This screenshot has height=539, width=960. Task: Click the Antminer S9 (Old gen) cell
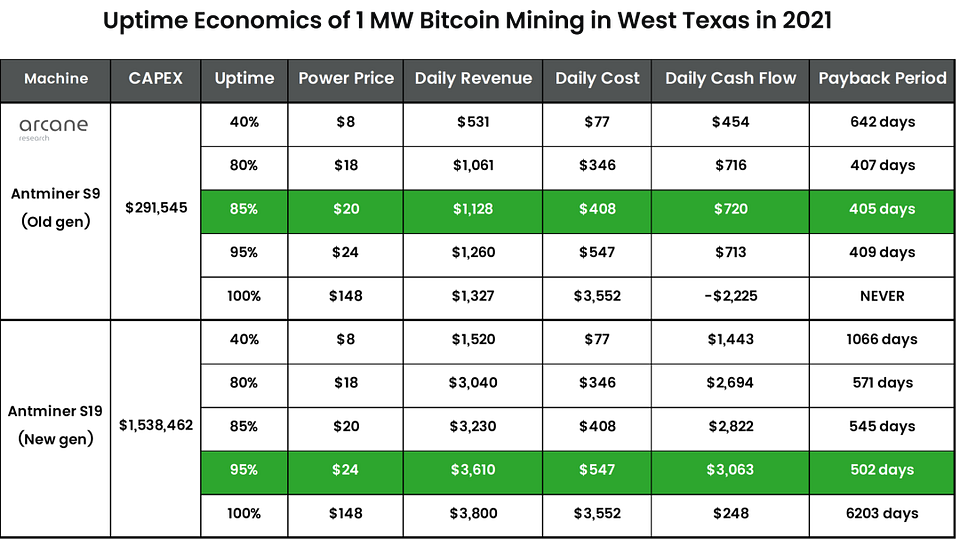tap(56, 208)
